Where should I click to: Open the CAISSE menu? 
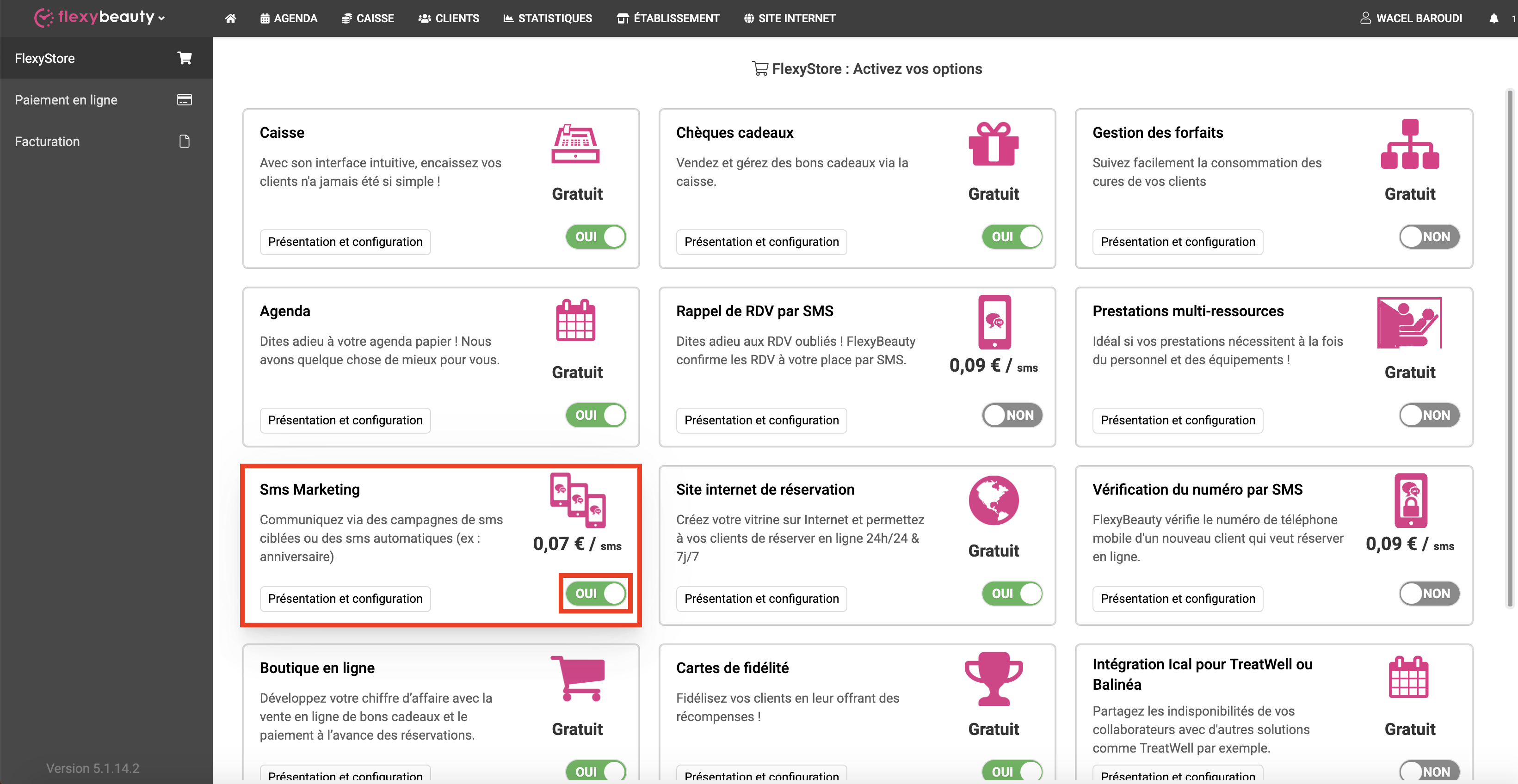368,18
